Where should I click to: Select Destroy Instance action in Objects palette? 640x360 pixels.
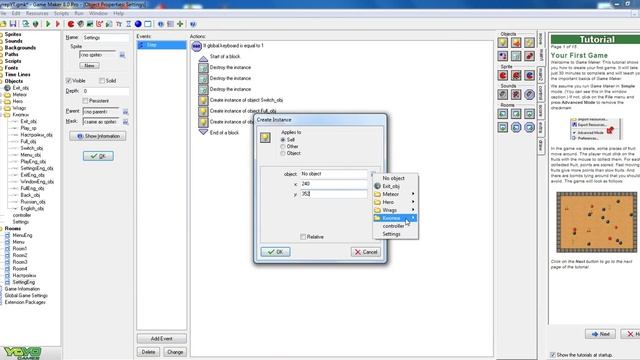pyautogui.click(x=516, y=56)
